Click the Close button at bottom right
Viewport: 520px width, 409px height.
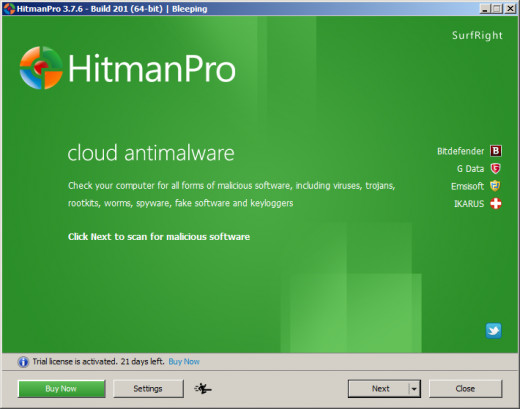pos(465,389)
